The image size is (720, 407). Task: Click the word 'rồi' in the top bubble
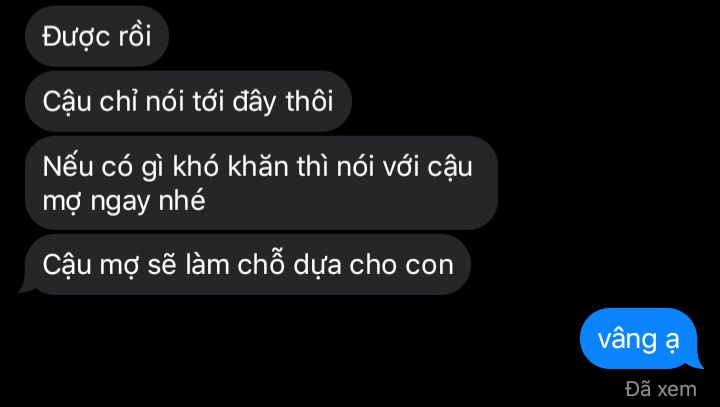[135, 36]
